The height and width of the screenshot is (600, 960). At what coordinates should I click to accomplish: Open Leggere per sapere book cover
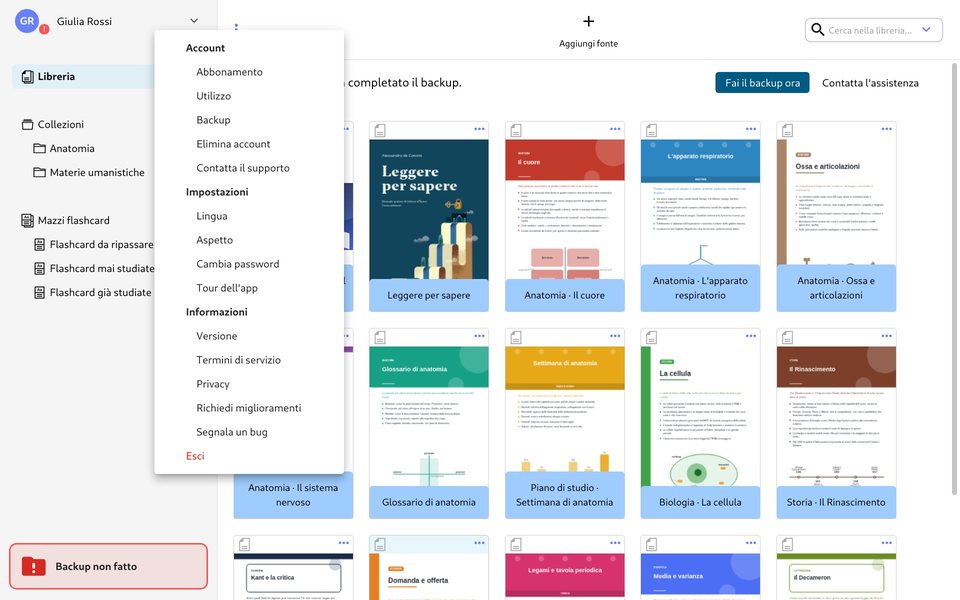tap(429, 209)
